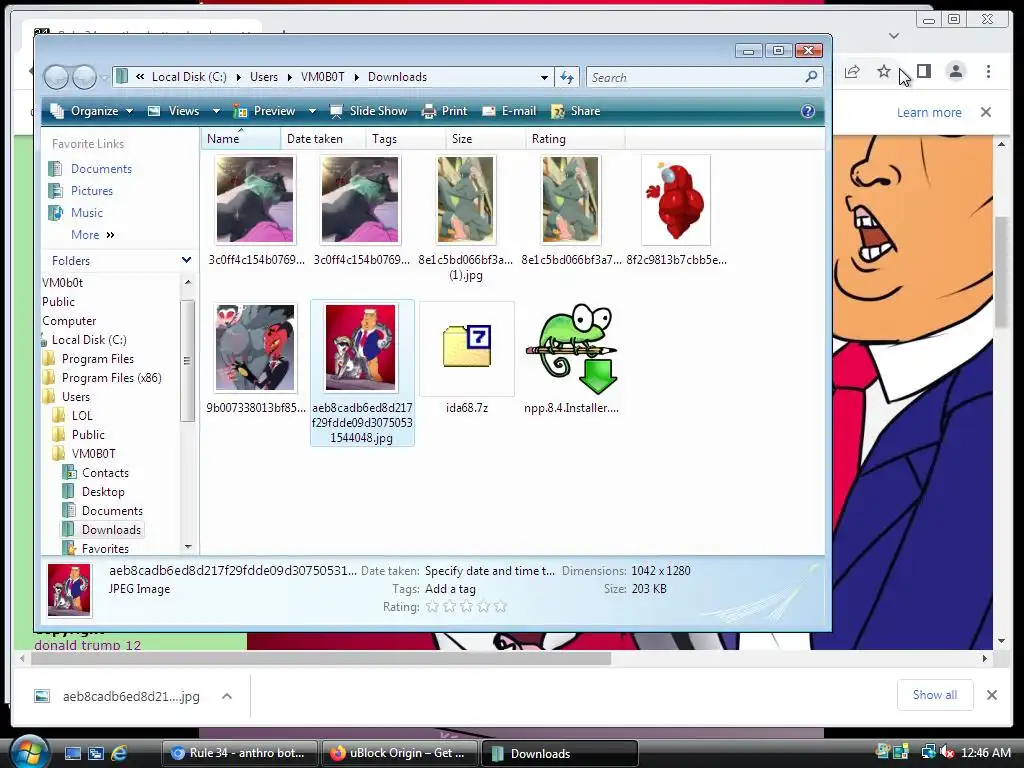Select Program Files (x86) in the tree
Screen dimensions: 1024x768
click(x=111, y=377)
